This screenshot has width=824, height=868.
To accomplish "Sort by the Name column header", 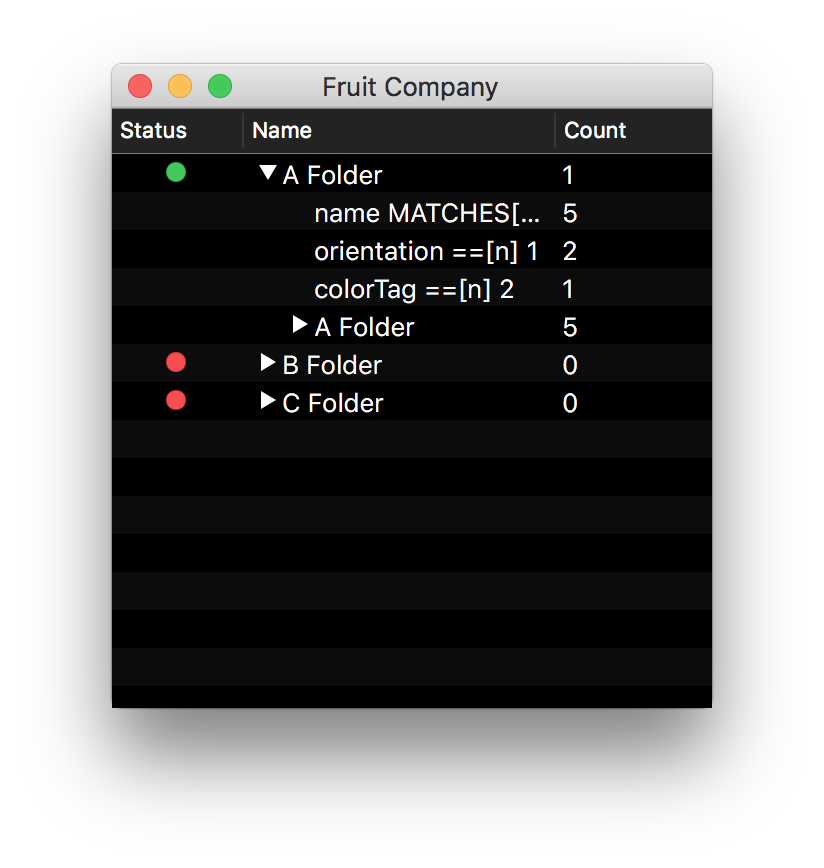I will pyautogui.click(x=282, y=131).
